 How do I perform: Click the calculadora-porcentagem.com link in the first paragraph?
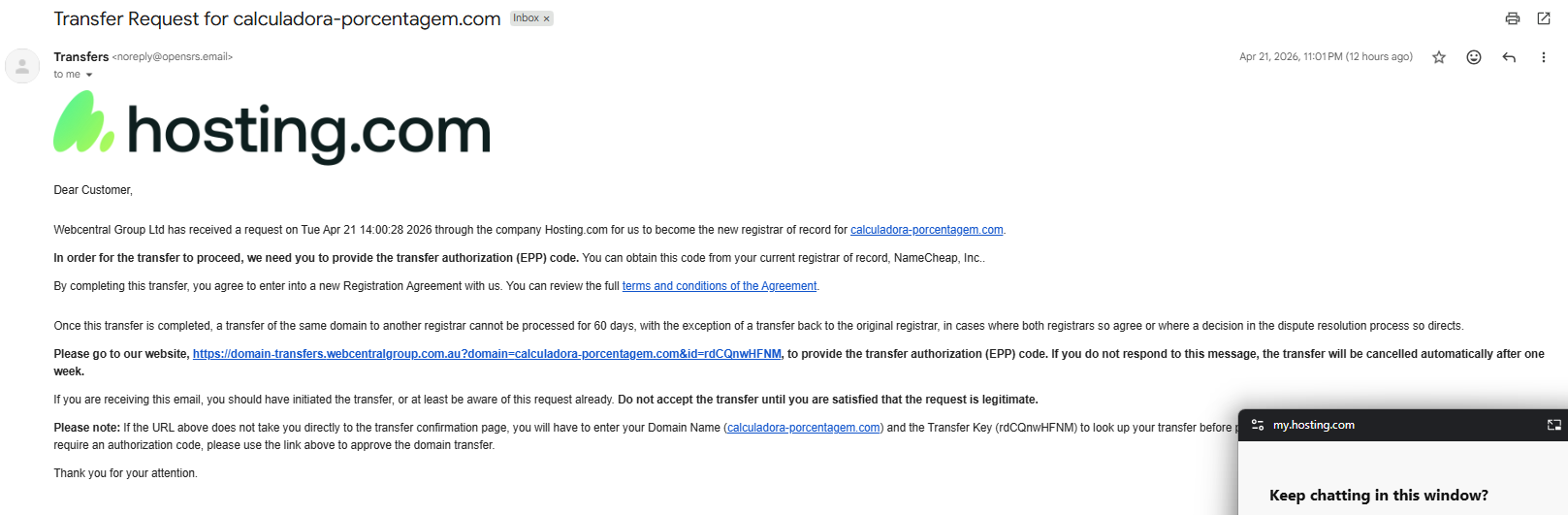pos(926,230)
